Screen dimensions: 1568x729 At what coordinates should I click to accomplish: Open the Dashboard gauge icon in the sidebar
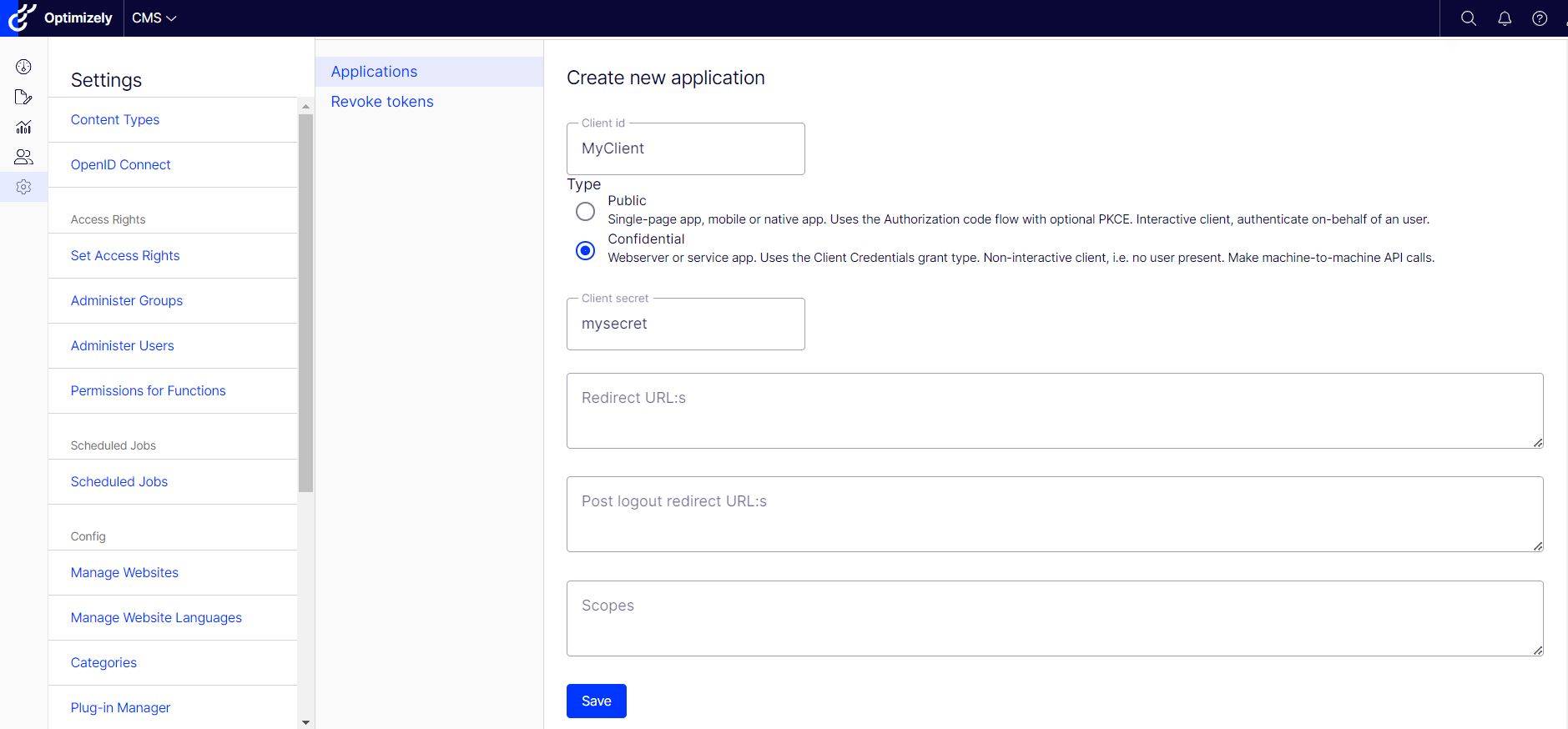pyautogui.click(x=23, y=67)
